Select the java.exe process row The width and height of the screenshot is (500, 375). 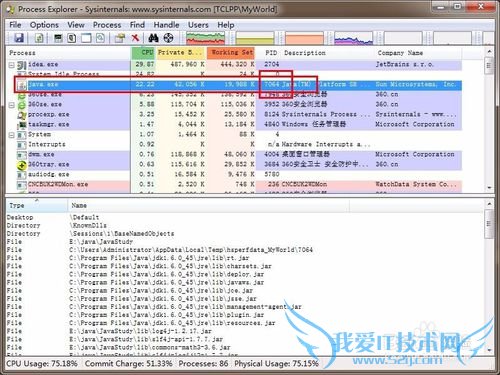tap(238, 85)
